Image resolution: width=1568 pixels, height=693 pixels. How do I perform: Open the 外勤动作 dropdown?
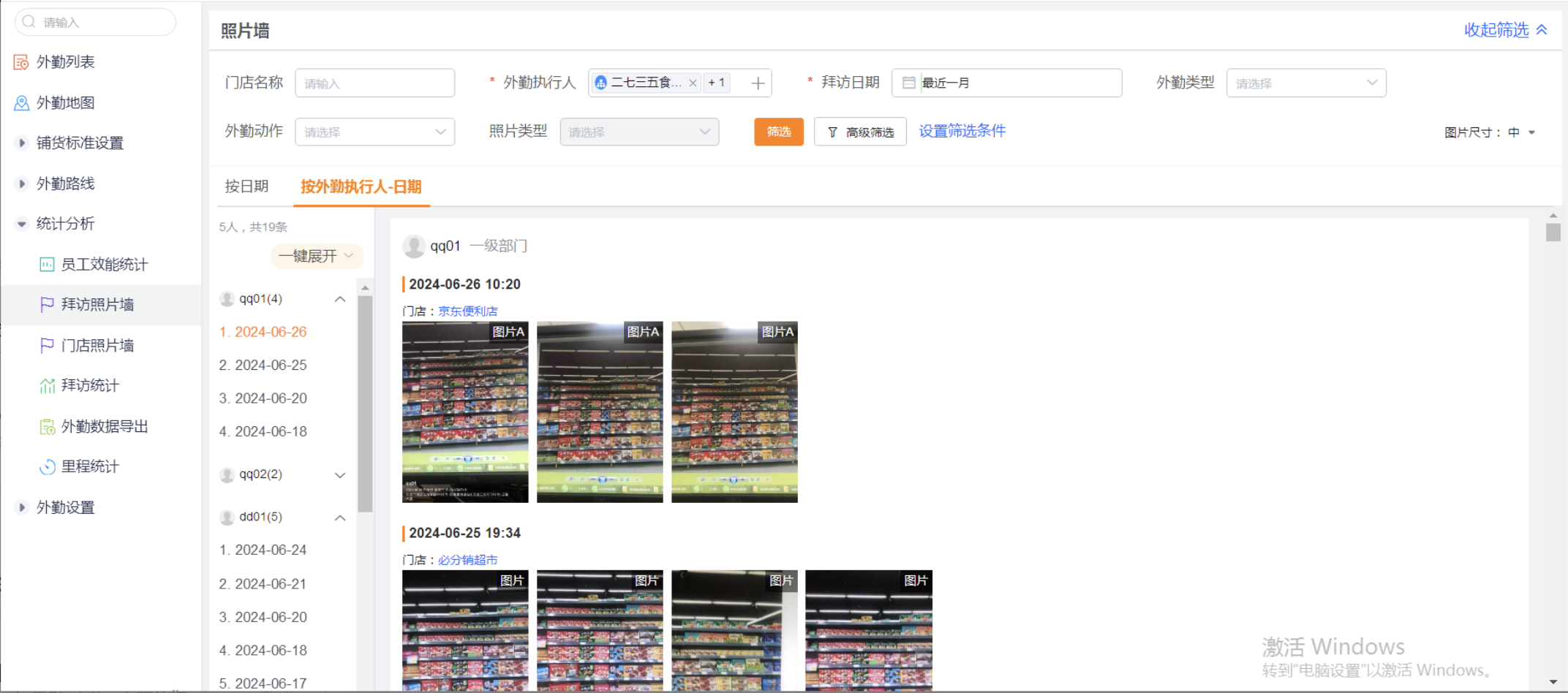pos(374,132)
